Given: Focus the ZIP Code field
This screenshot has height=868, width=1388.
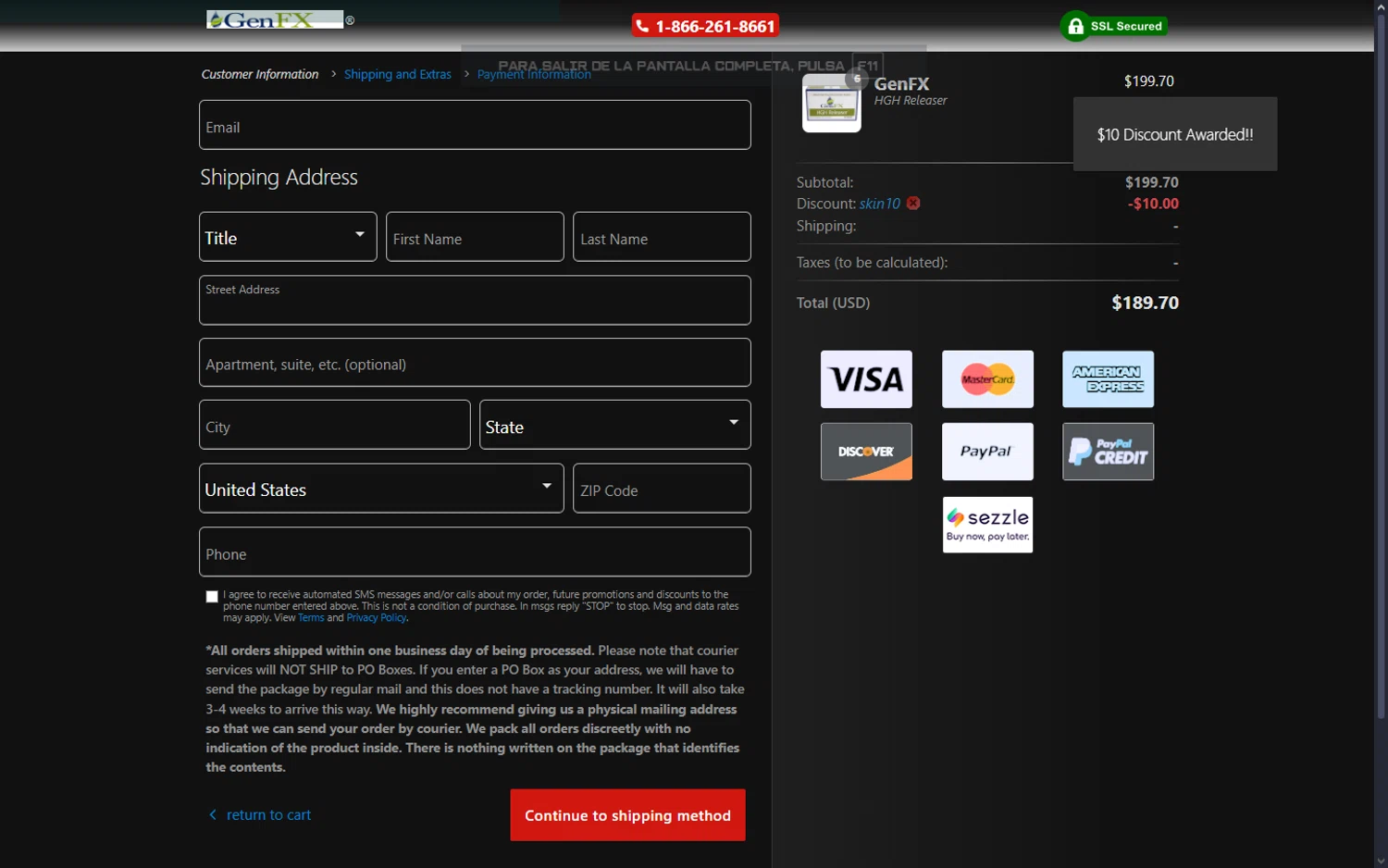Looking at the screenshot, I should [x=662, y=489].
